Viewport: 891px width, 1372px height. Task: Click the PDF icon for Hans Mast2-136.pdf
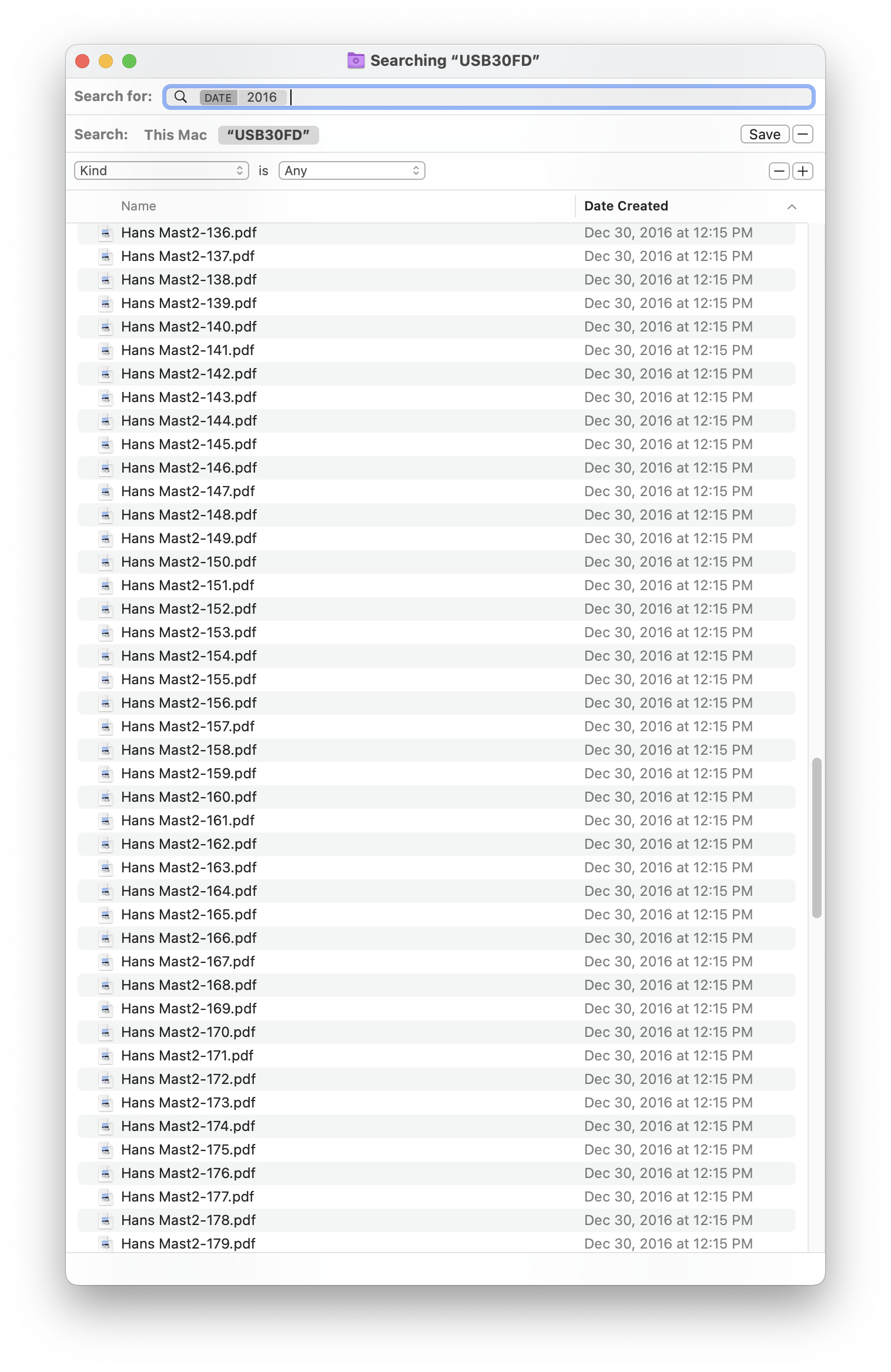106,233
